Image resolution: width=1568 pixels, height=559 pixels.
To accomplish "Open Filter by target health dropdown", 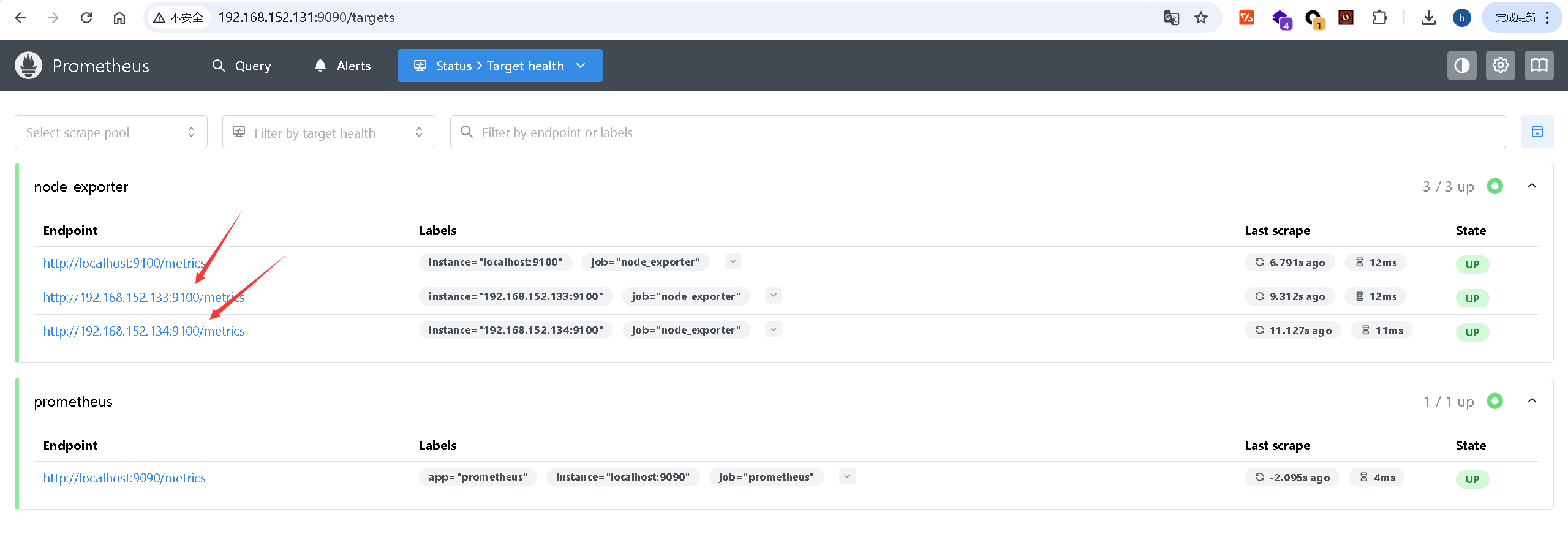I will click(x=328, y=132).
